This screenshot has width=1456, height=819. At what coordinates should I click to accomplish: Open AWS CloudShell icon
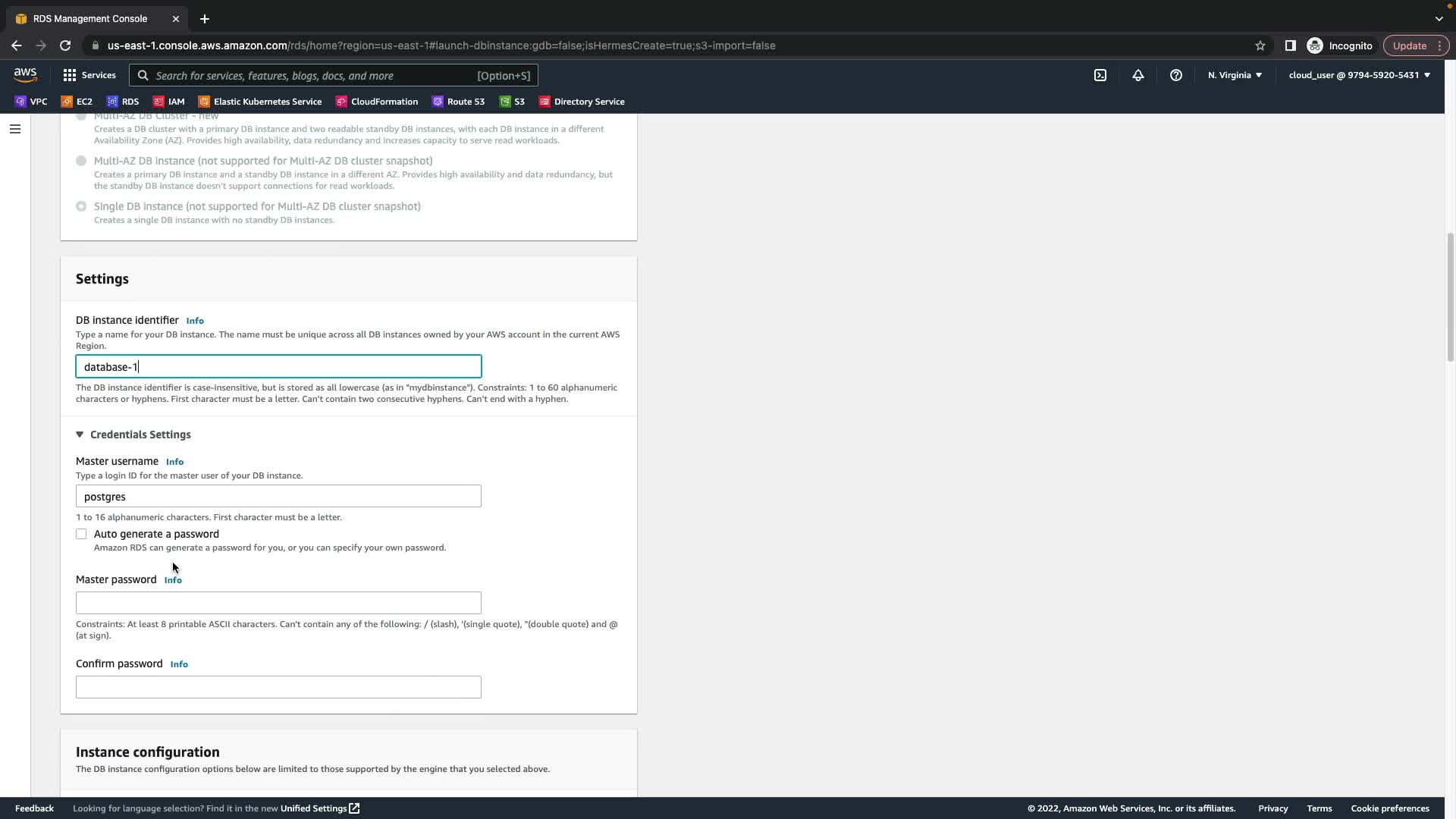1100,75
